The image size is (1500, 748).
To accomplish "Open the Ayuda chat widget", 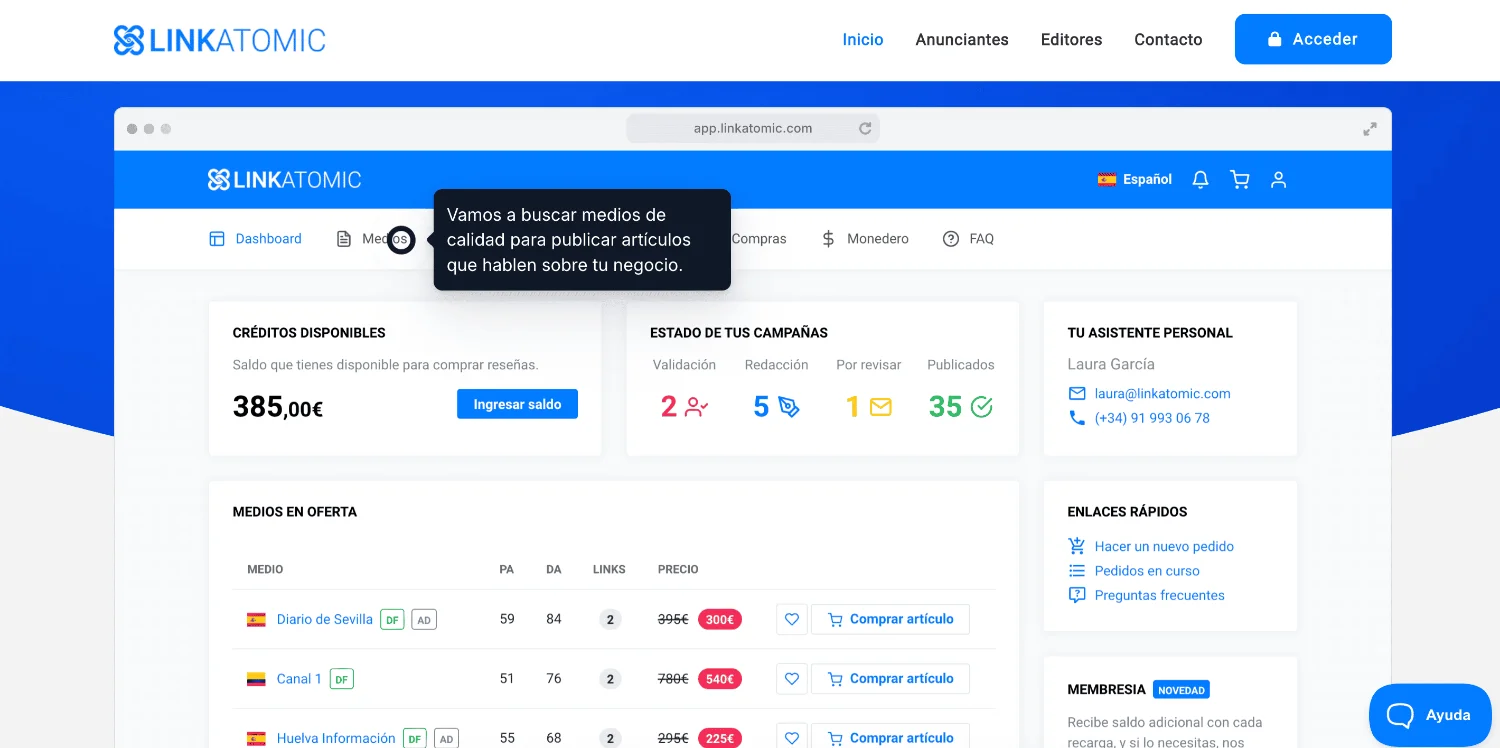I will [x=1430, y=715].
